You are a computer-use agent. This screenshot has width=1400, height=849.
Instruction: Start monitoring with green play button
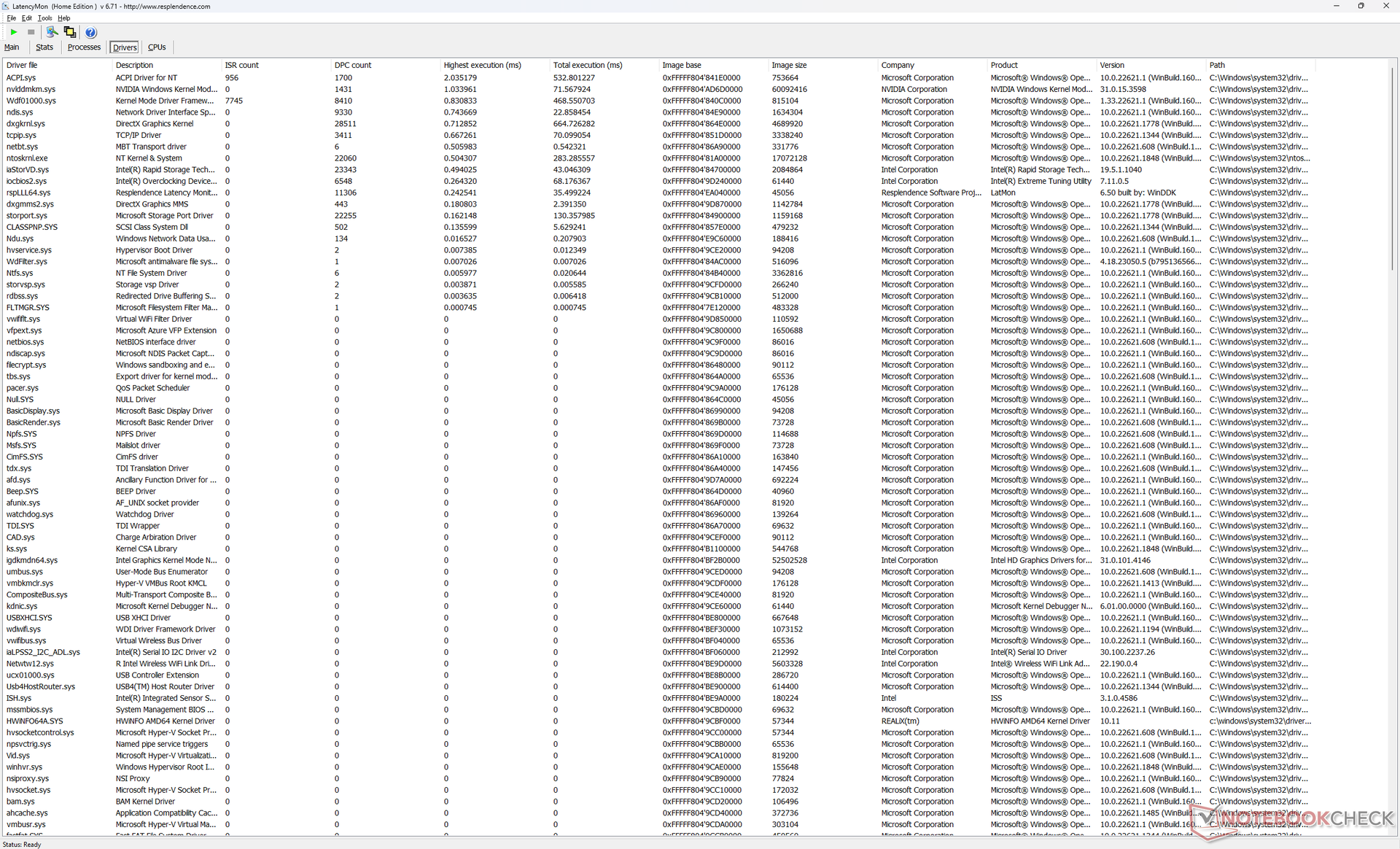point(14,32)
